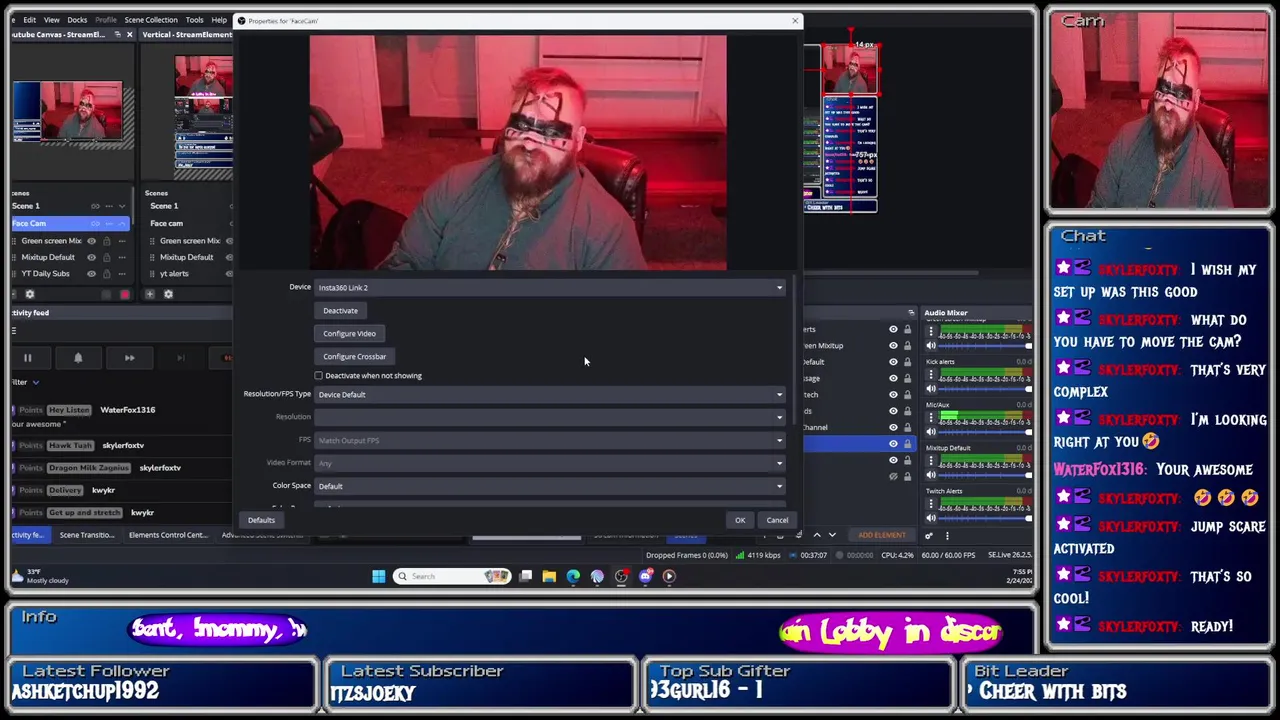The height and width of the screenshot is (720, 1280).
Task: Open the Scene Collection menu
Action: [x=151, y=20]
